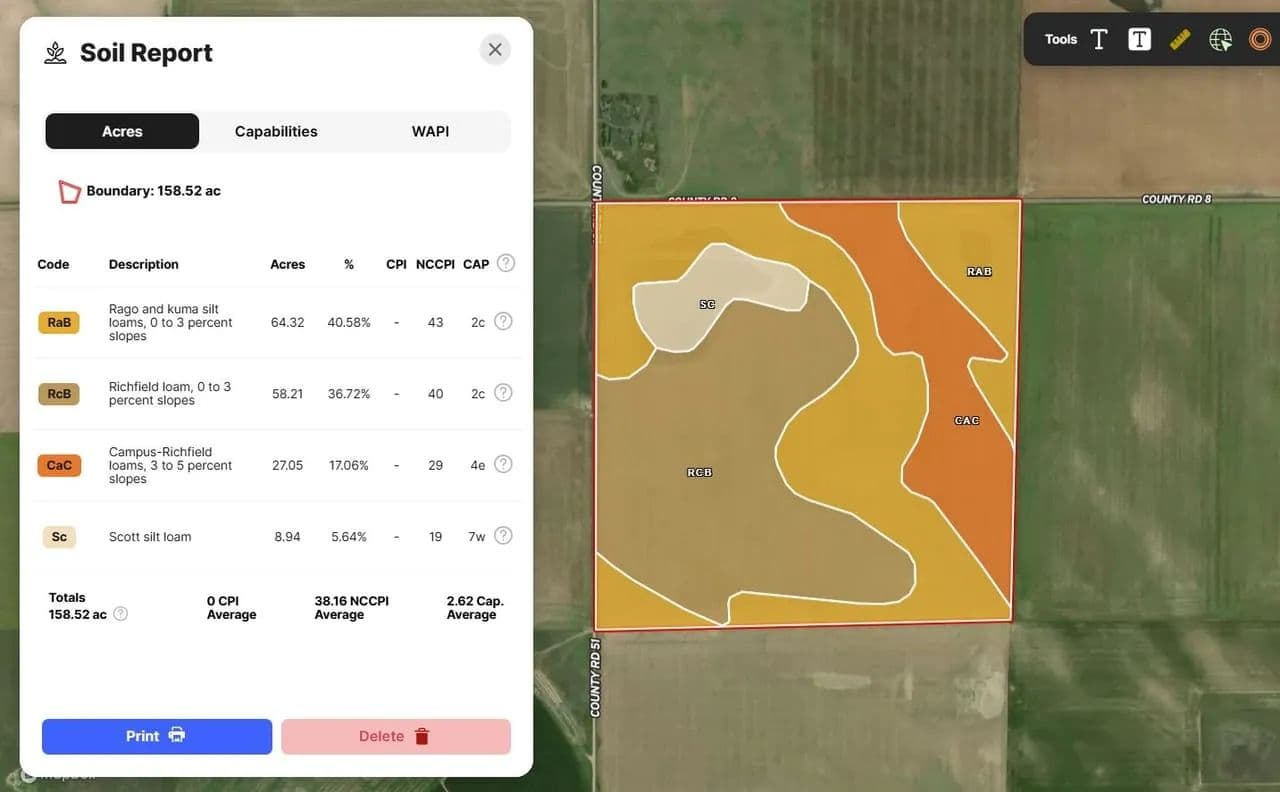The height and width of the screenshot is (792, 1280).
Task: Open the WAPI tab
Action: [430, 131]
